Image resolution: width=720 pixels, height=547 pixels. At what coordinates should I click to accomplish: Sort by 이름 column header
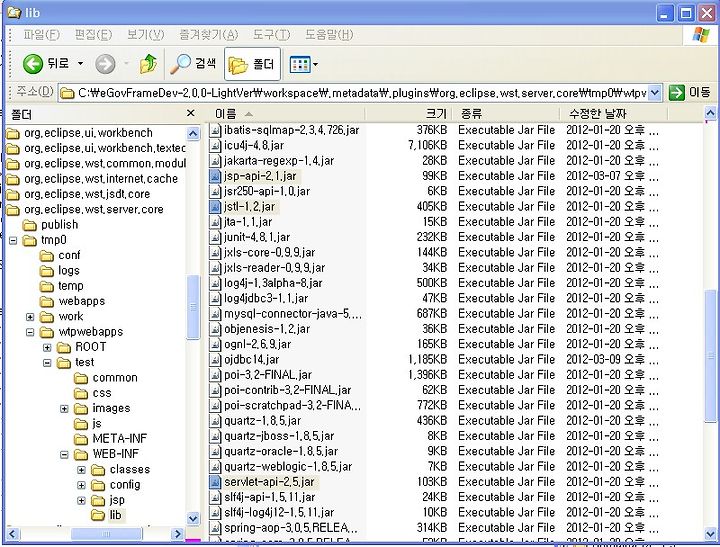point(287,113)
